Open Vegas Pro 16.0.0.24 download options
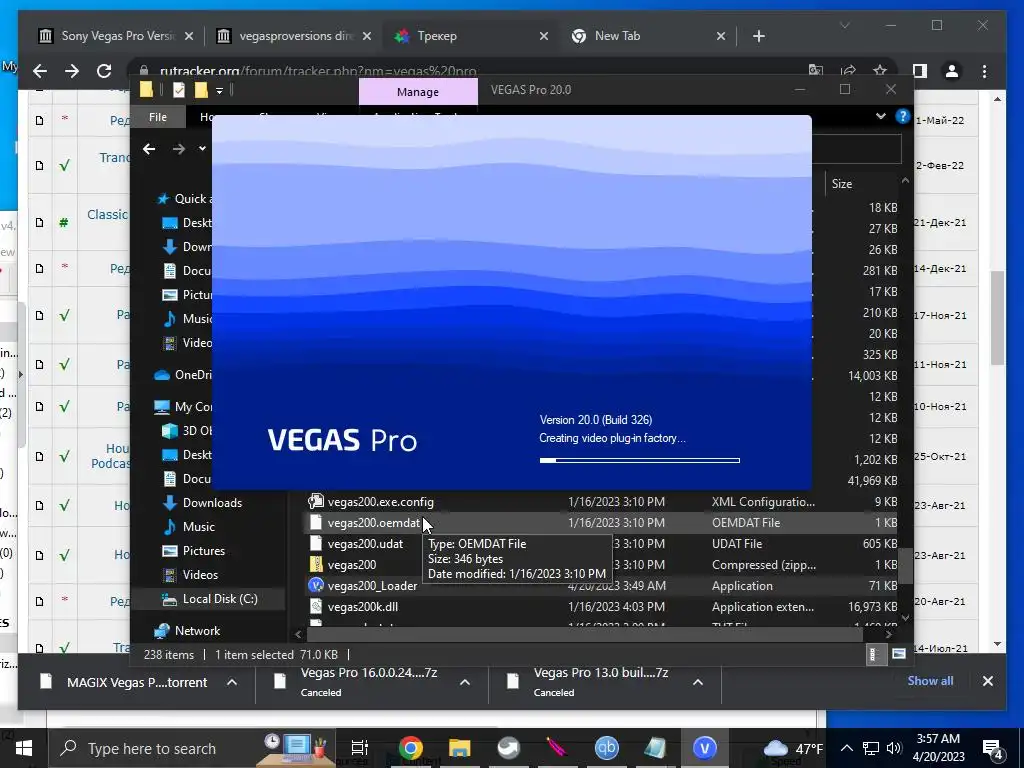The width and height of the screenshot is (1024, 768). click(465, 682)
